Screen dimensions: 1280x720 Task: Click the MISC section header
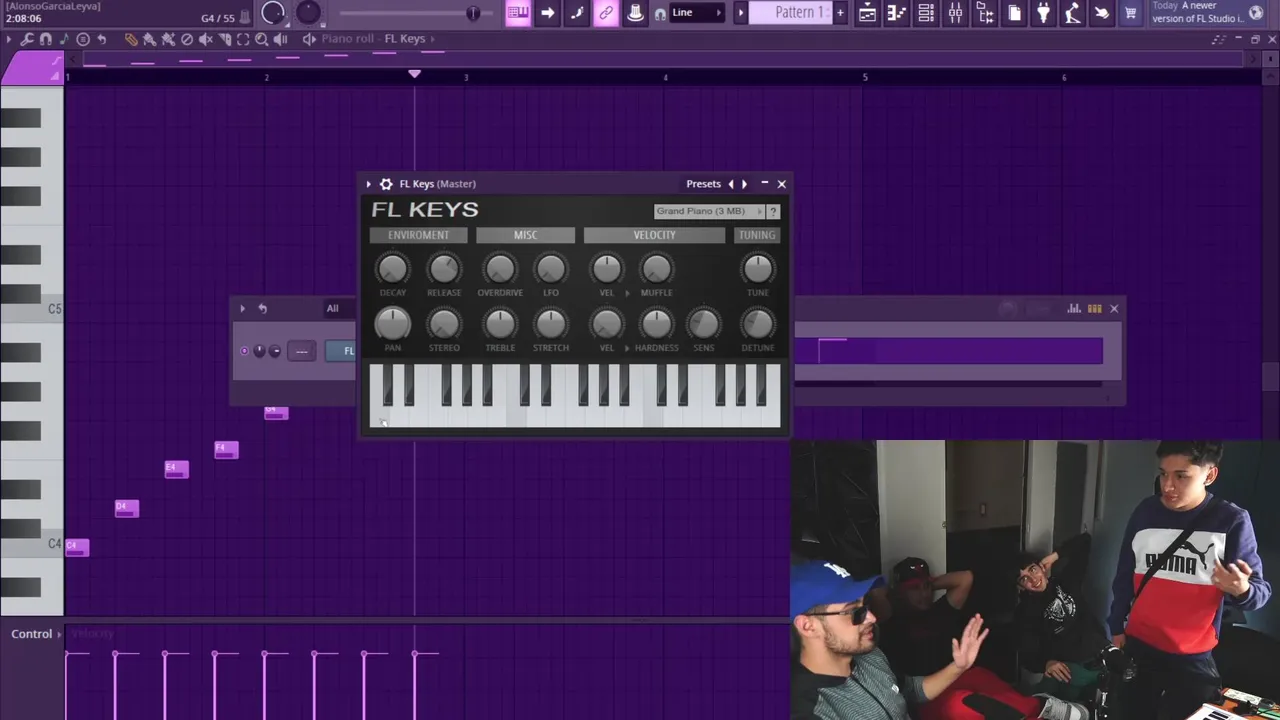click(x=525, y=235)
